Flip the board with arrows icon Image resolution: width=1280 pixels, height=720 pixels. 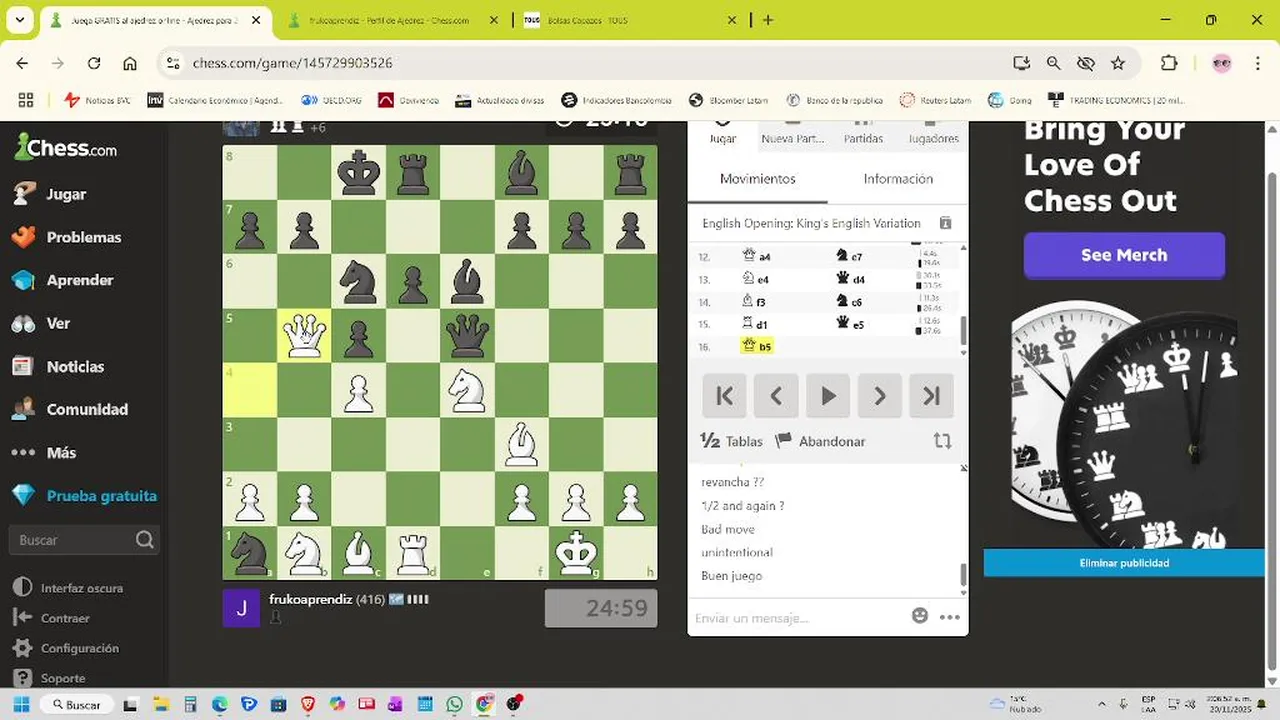942,441
